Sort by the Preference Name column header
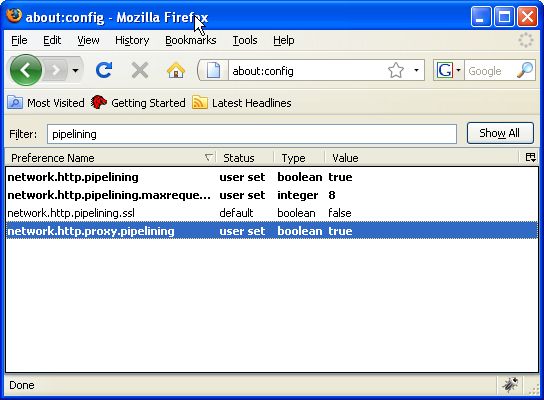544x400 pixels. [x=110, y=158]
